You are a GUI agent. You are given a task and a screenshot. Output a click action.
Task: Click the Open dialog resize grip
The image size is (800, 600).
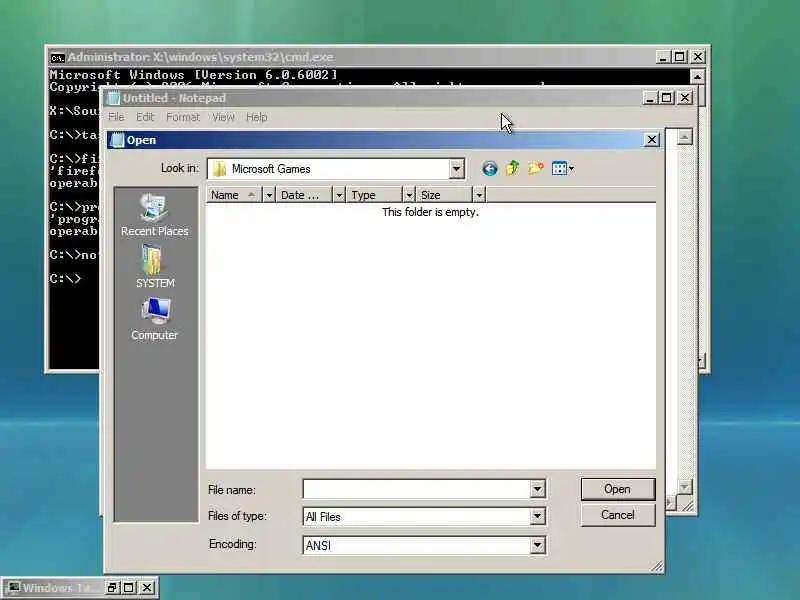click(657, 566)
